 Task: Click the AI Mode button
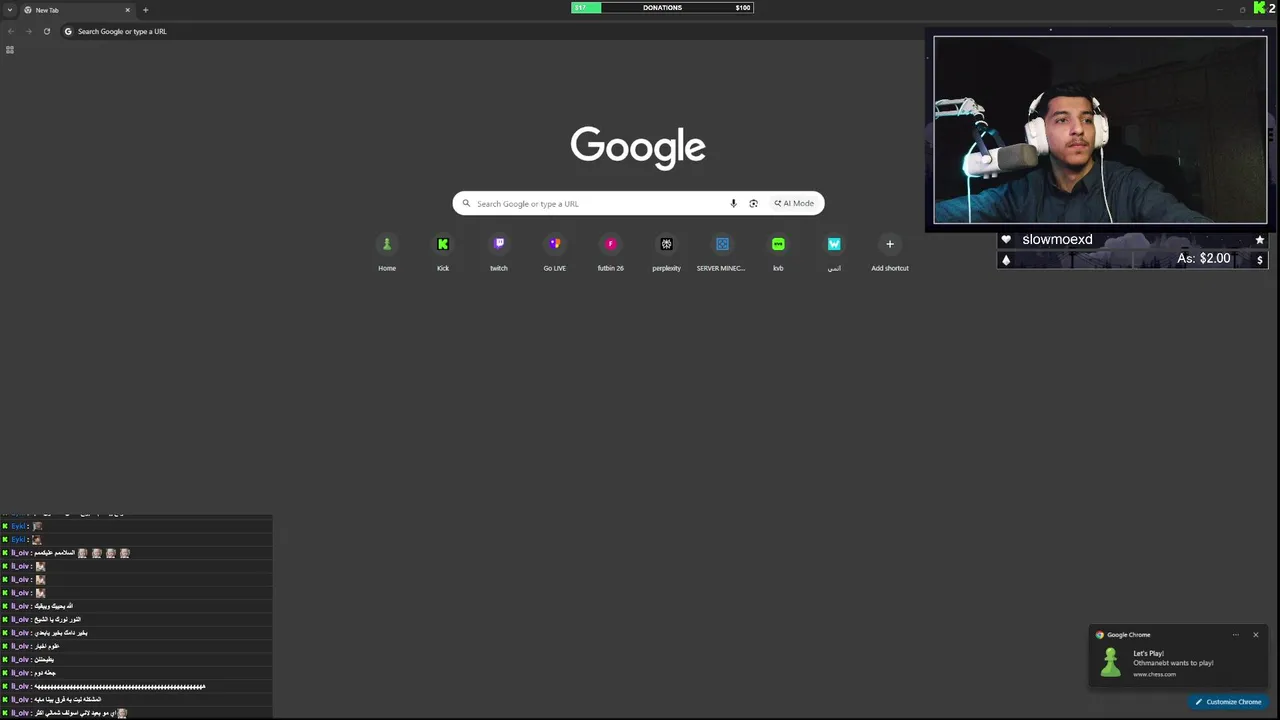794,203
